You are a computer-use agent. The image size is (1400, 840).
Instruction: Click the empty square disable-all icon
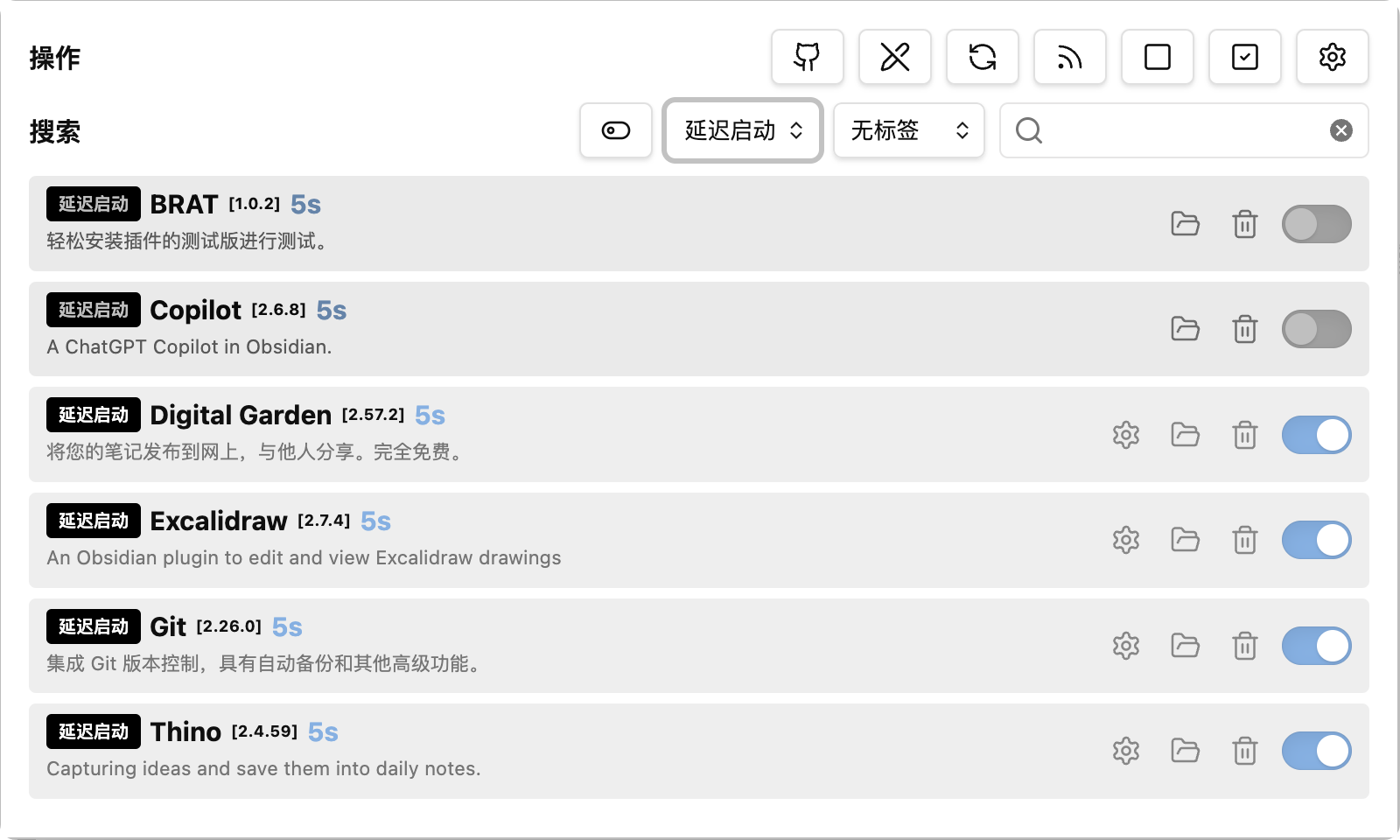(1157, 57)
